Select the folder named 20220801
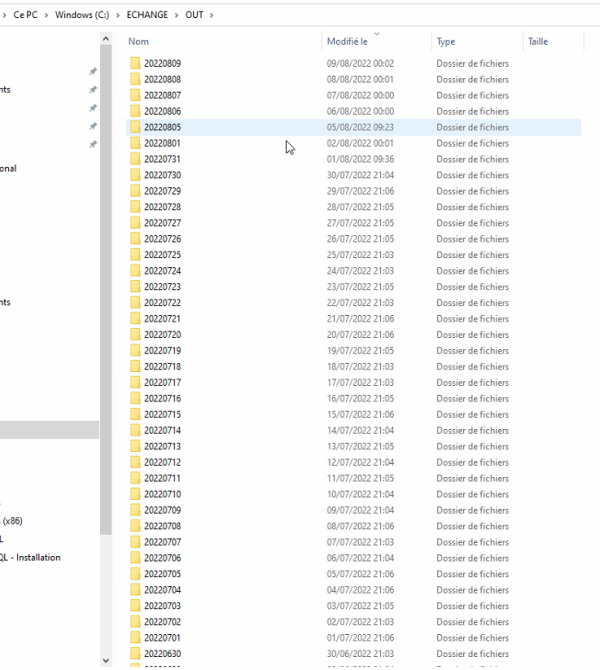The image size is (600, 670). click(x=162, y=144)
